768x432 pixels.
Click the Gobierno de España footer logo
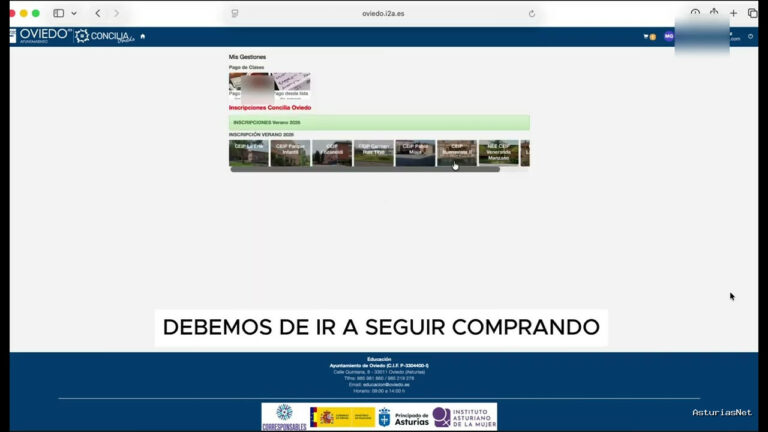pyautogui.click(x=342, y=417)
